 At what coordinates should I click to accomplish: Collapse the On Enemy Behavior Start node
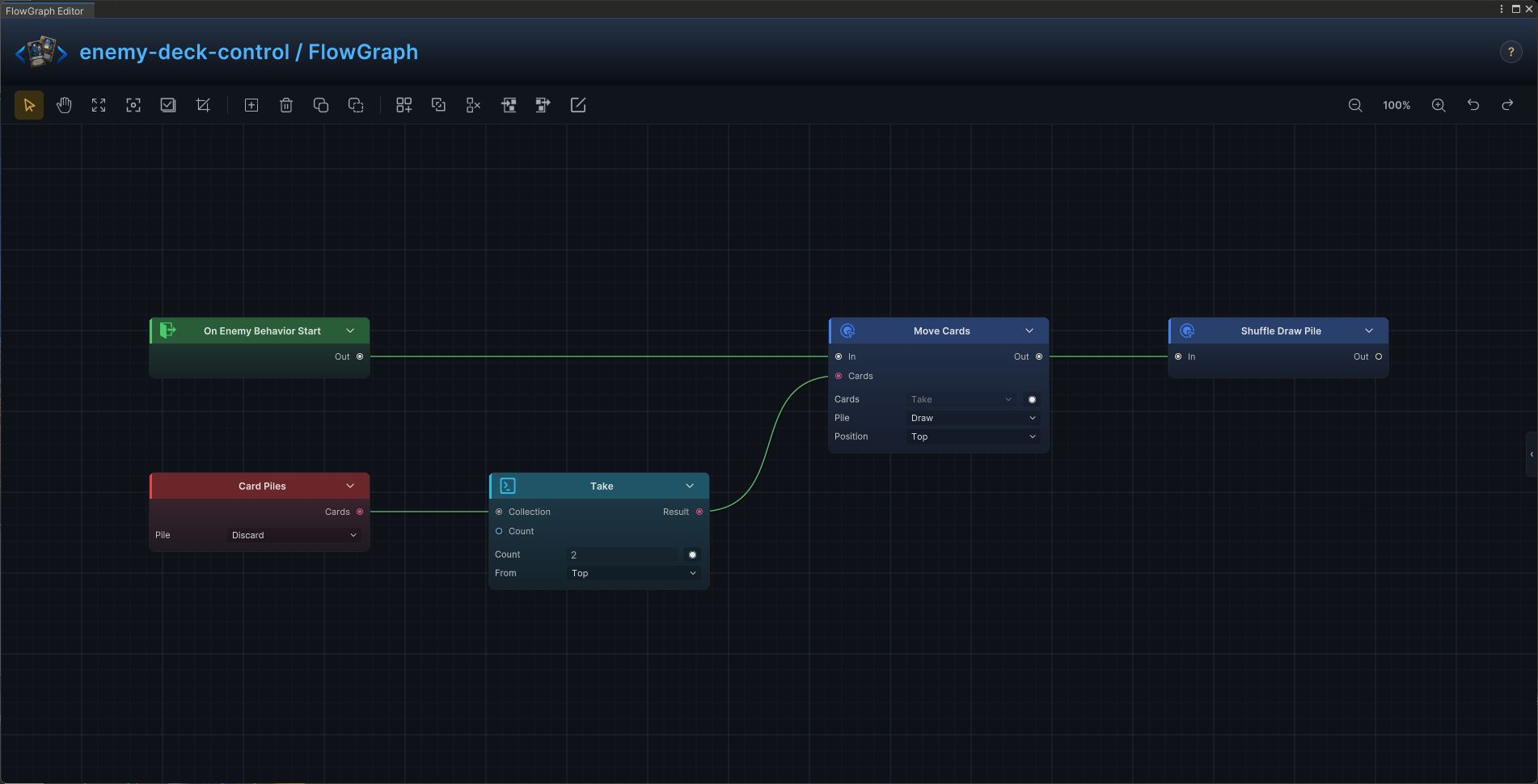click(x=350, y=331)
